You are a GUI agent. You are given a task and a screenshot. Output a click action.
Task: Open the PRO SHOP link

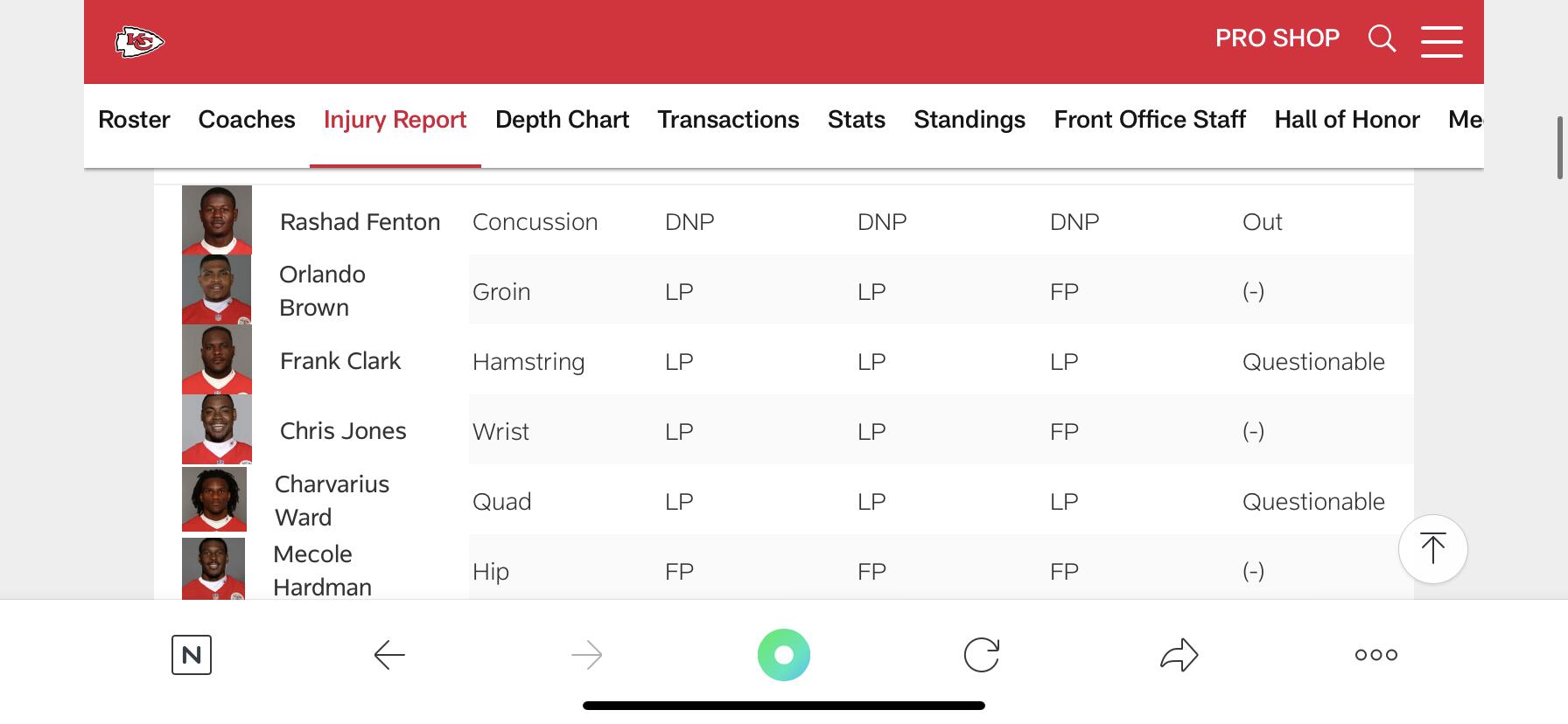tap(1277, 38)
